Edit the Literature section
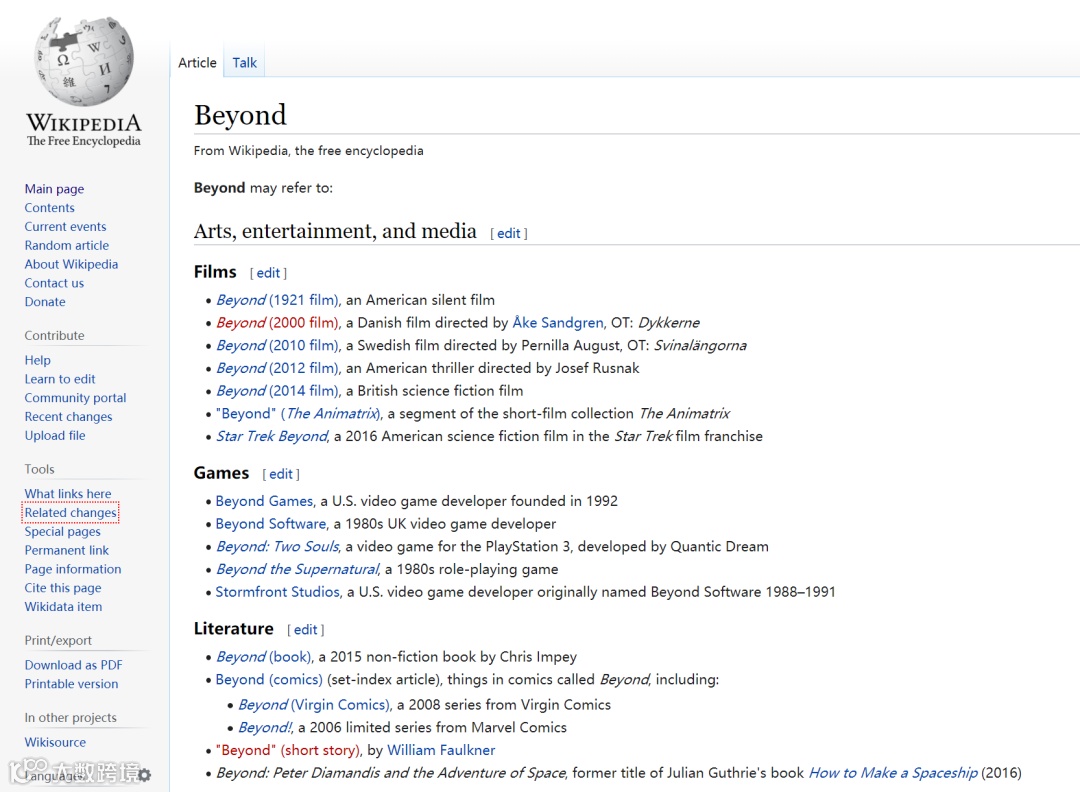Viewport: 1080px width, 792px height. tap(305, 629)
